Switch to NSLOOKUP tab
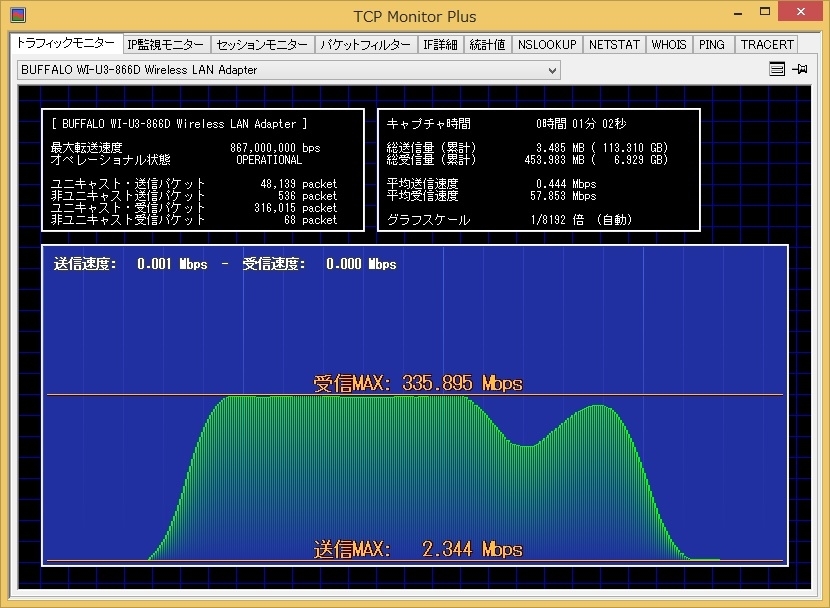Screen dimensions: 830x608 click(547, 45)
